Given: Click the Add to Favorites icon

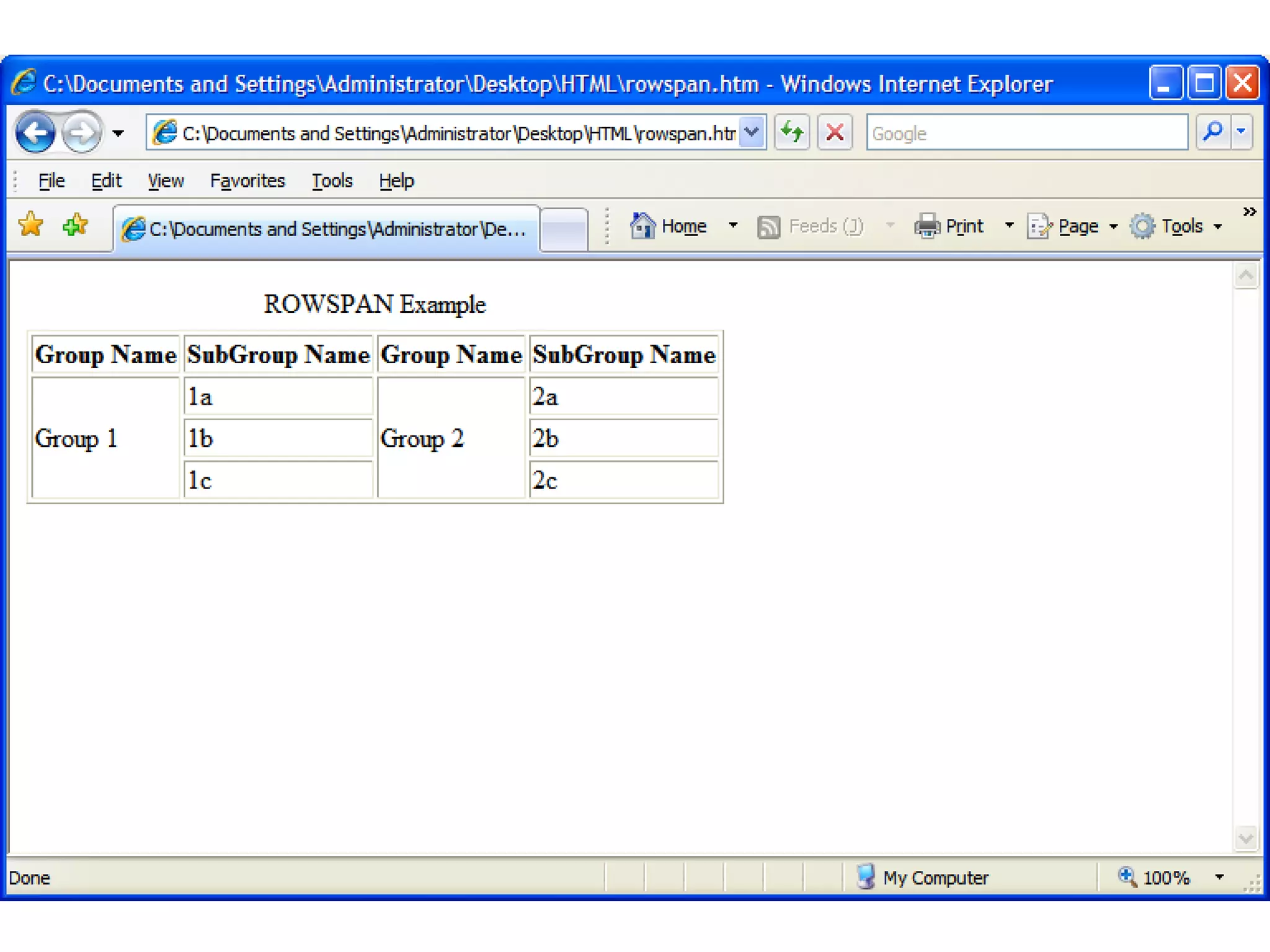Looking at the screenshot, I should [x=76, y=225].
